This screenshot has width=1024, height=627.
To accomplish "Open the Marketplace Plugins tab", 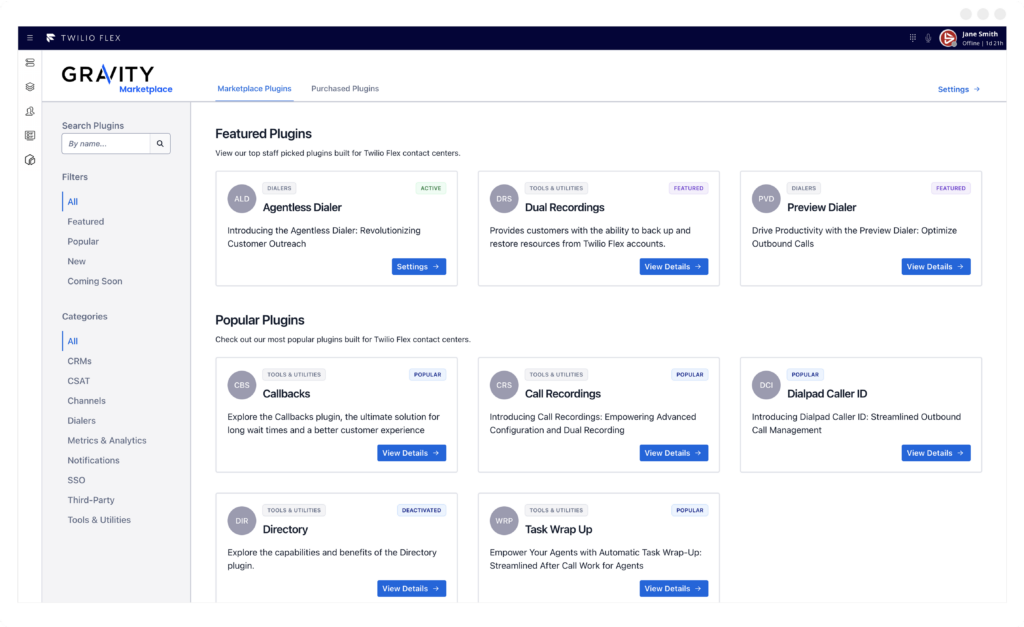I will pyautogui.click(x=254, y=88).
